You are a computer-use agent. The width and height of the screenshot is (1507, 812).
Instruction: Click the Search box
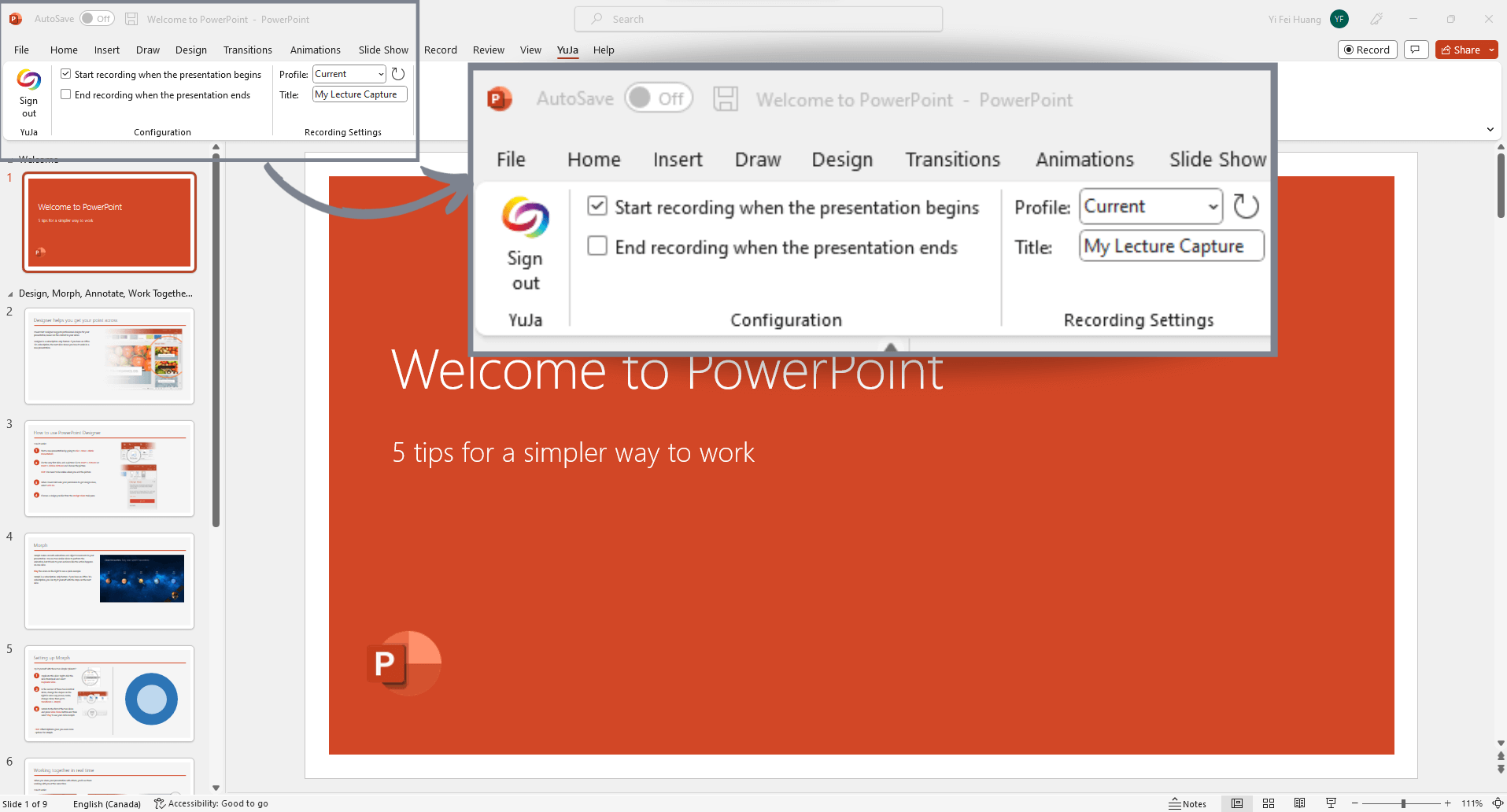pyautogui.click(x=759, y=19)
